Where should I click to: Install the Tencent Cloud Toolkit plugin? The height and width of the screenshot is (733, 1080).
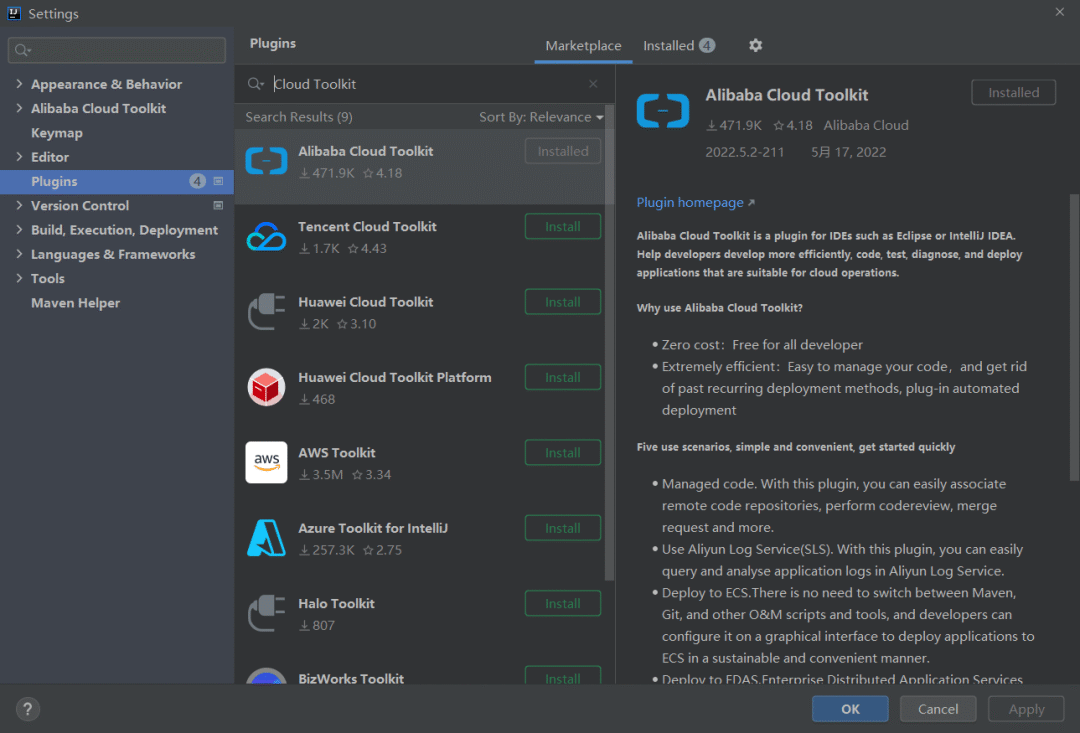[x=562, y=226]
